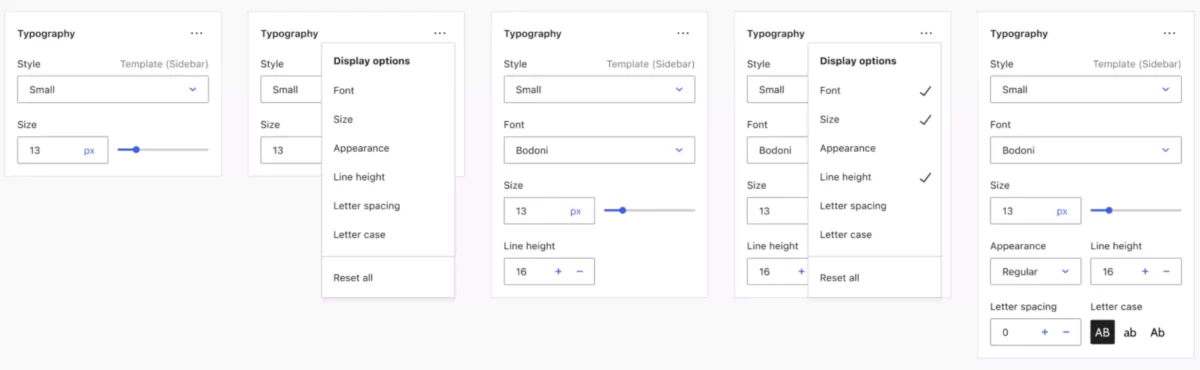Increase Line height with plus in fifth panel

(x=1144, y=272)
